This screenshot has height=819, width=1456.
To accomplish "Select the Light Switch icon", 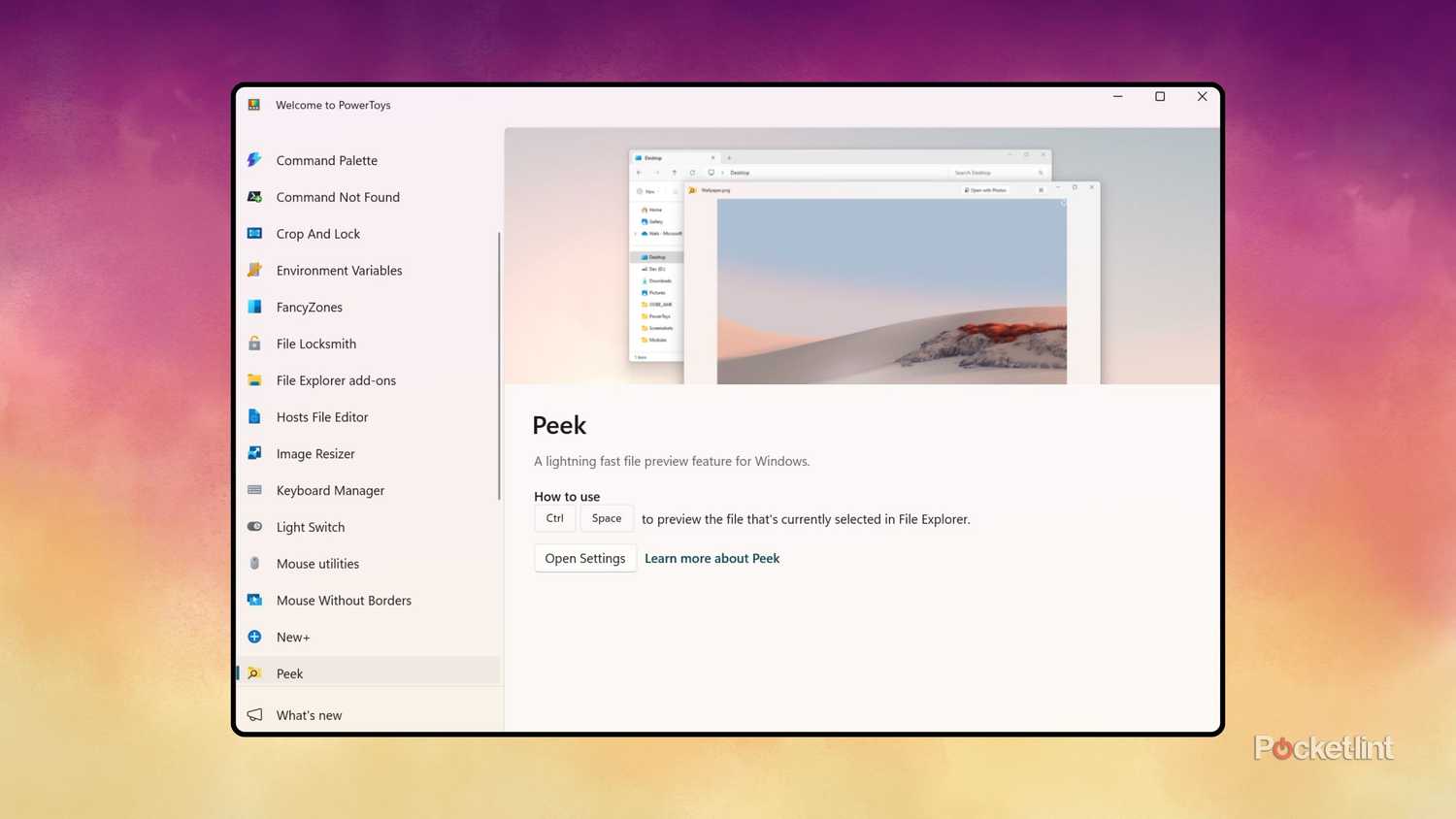I will tap(254, 527).
